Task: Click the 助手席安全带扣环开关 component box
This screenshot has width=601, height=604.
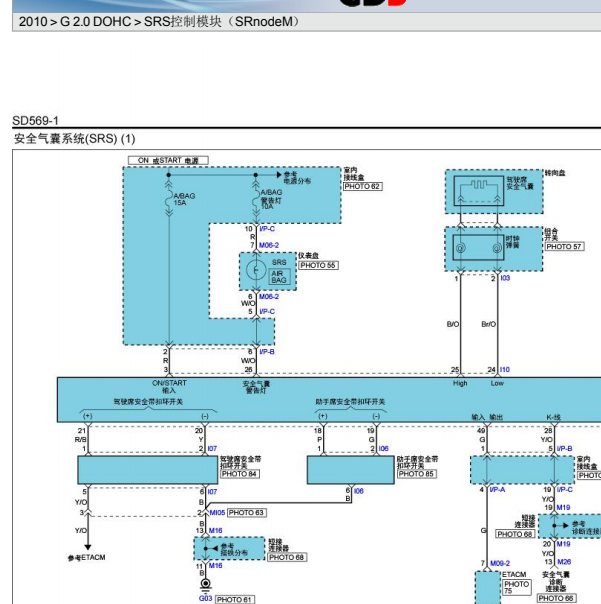Action: tap(351, 470)
